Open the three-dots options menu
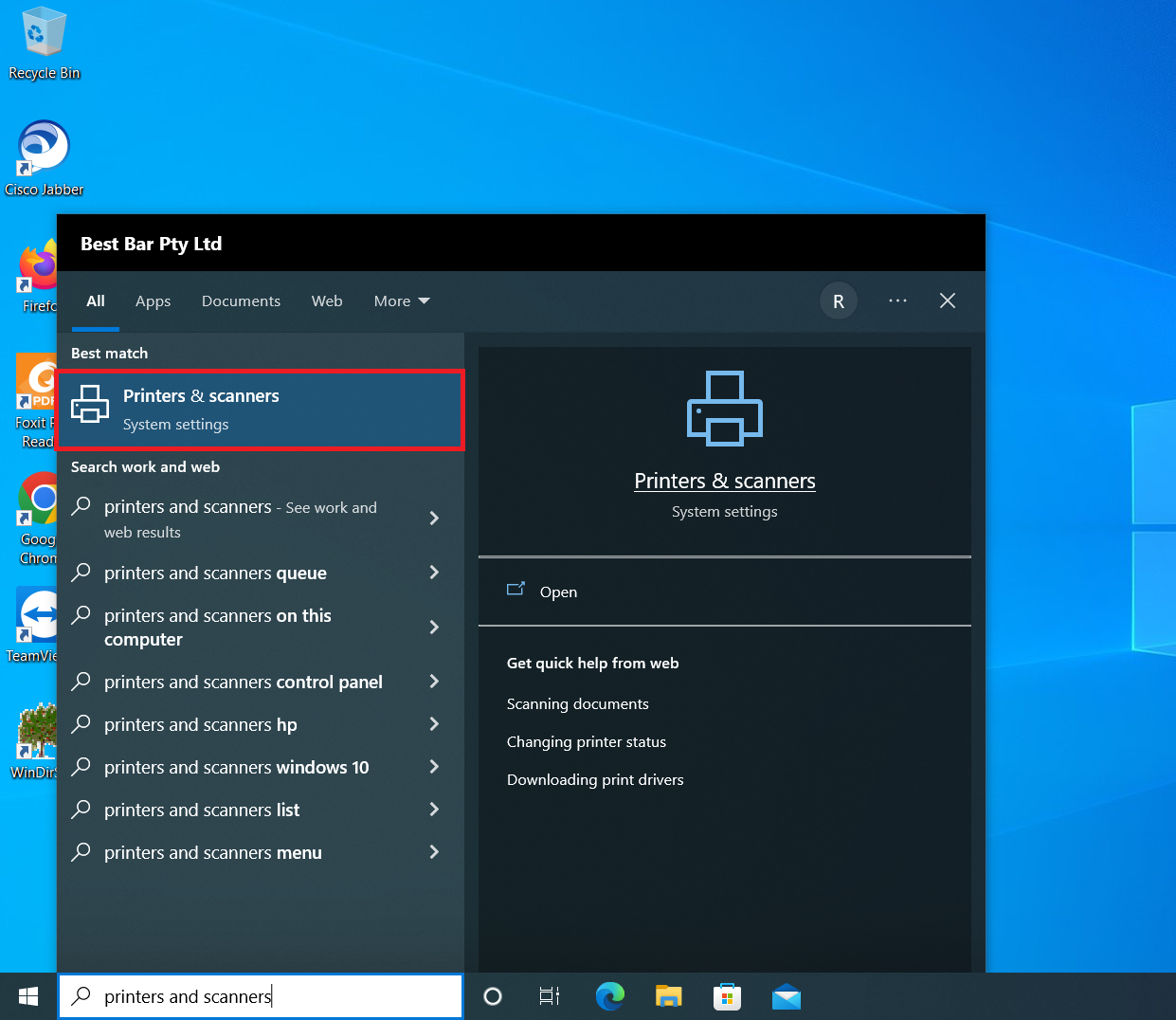The height and width of the screenshot is (1020, 1176). [897, 301]
